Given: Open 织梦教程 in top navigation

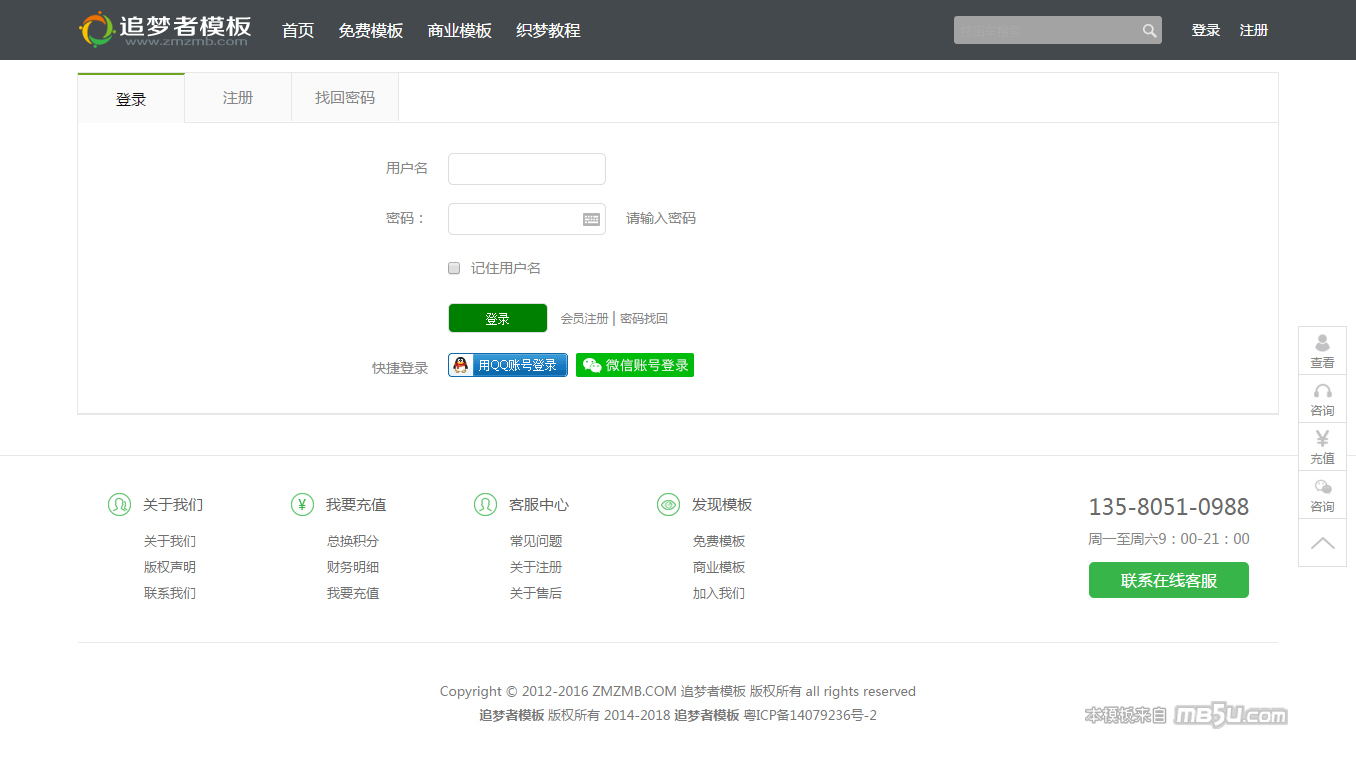Looking at the screenshot, I should [548, 31].
